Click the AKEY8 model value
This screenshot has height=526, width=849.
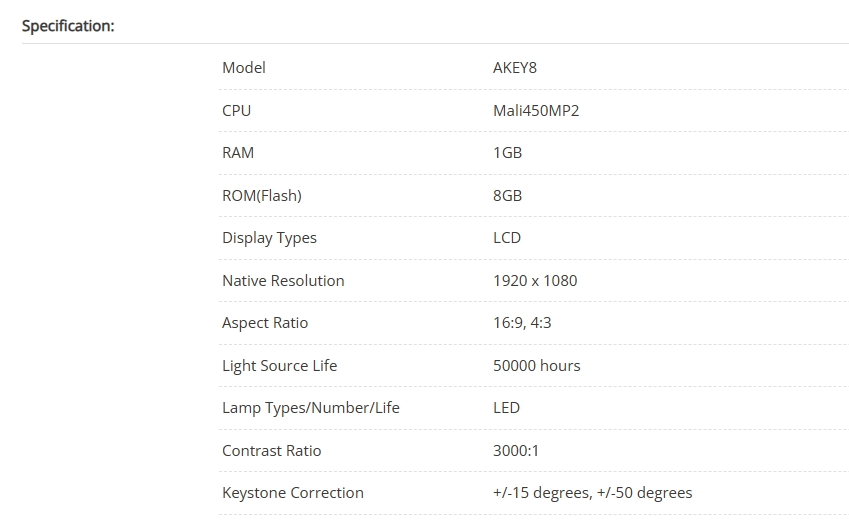[514, 68]
